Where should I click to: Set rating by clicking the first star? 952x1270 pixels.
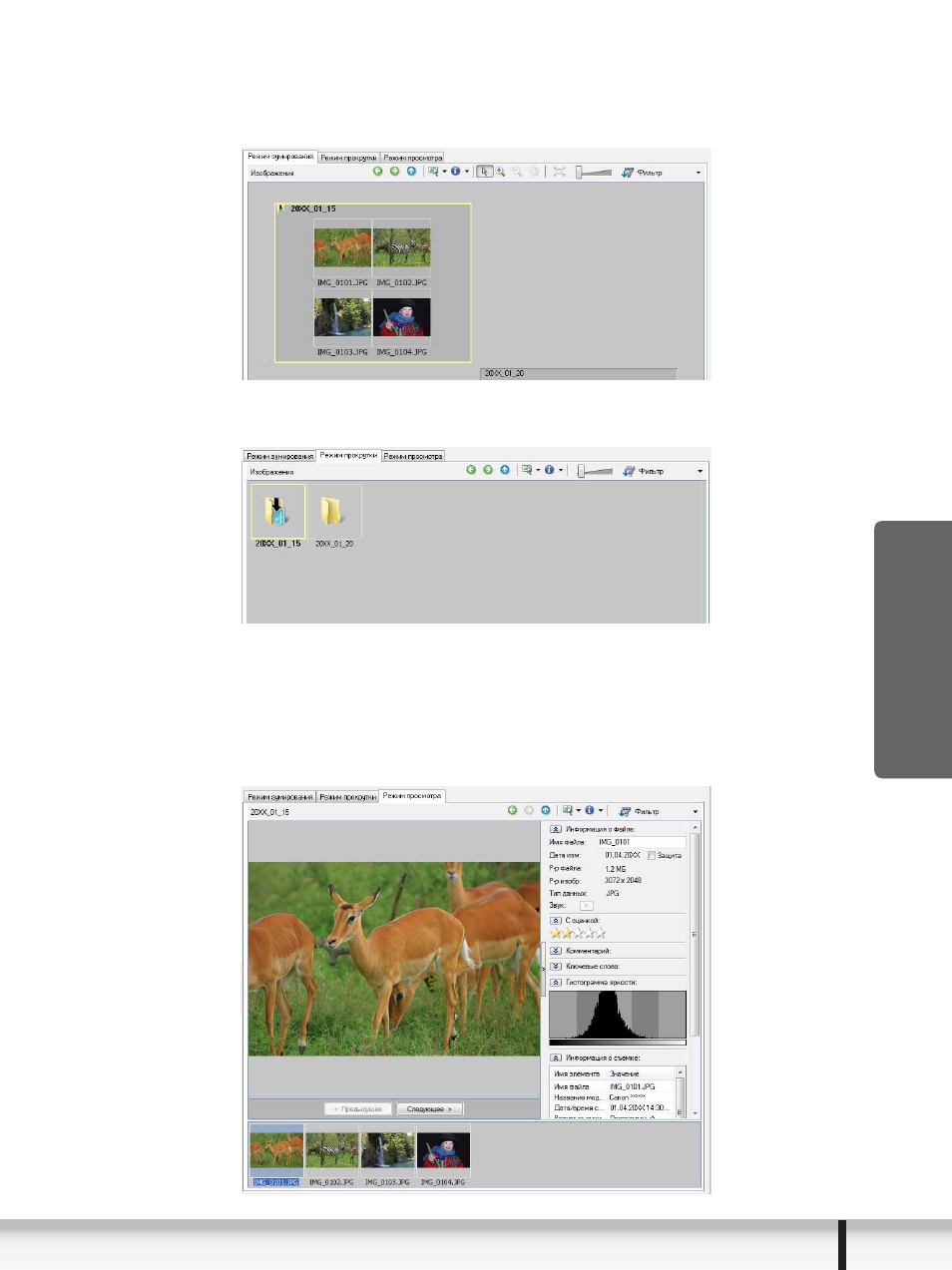tap(556, 934)
